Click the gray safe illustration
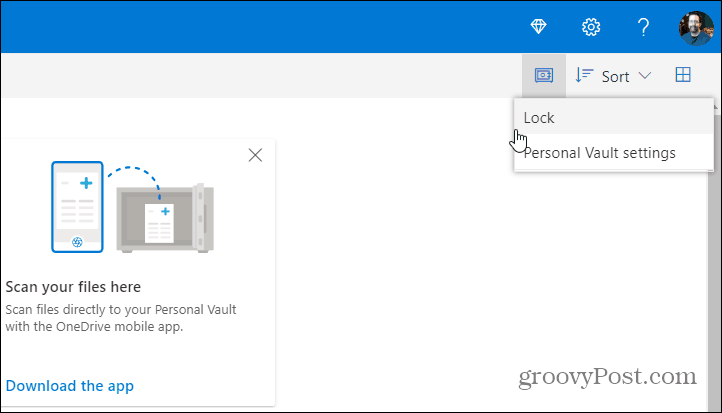 click(x=165, y=218)
